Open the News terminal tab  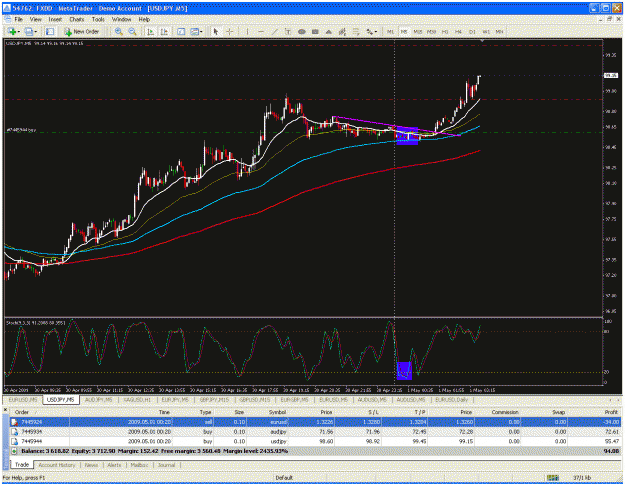91,465
